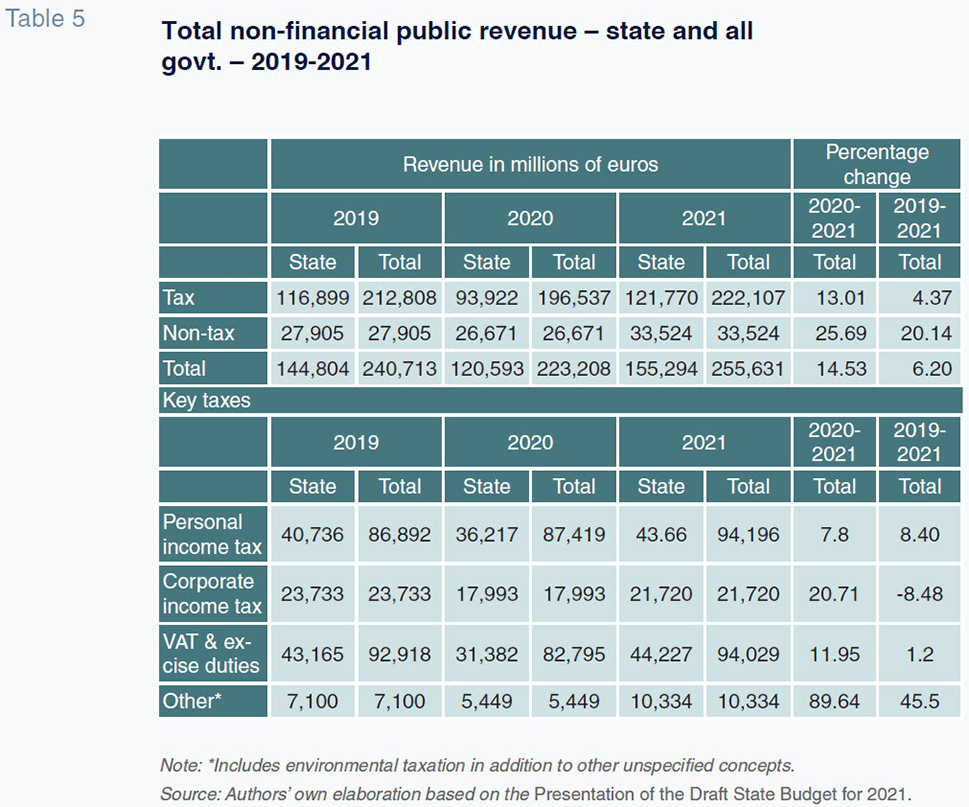Image resolution: width=969 pixels, height=807 pixels.
Task: Select Personal income tax value 87,419
Action: [x=574, y=534]
